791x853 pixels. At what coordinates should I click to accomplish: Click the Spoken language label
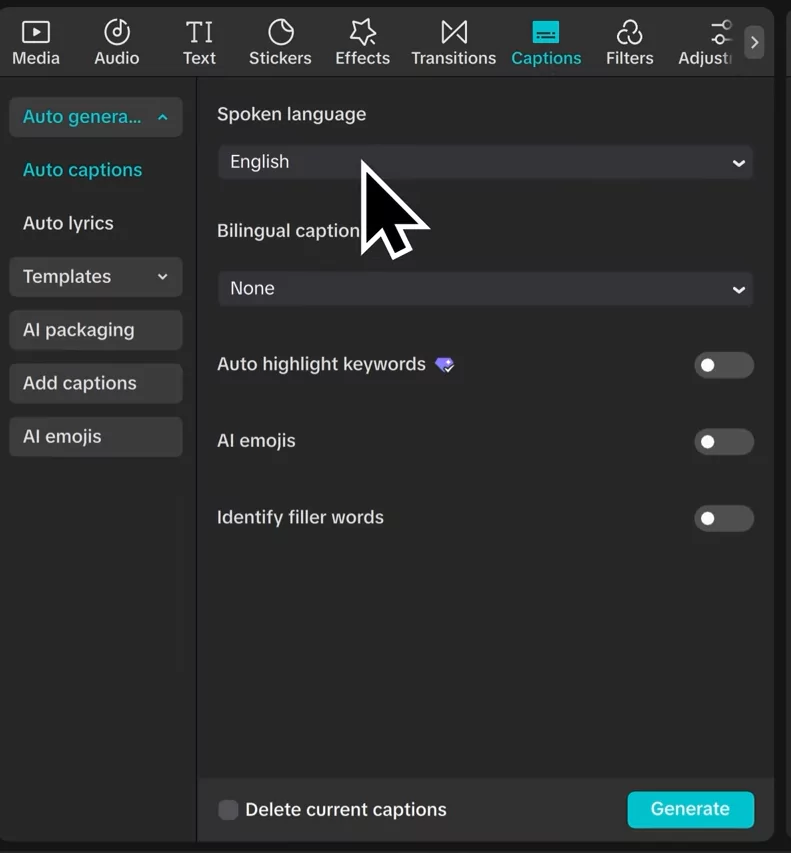292,114
